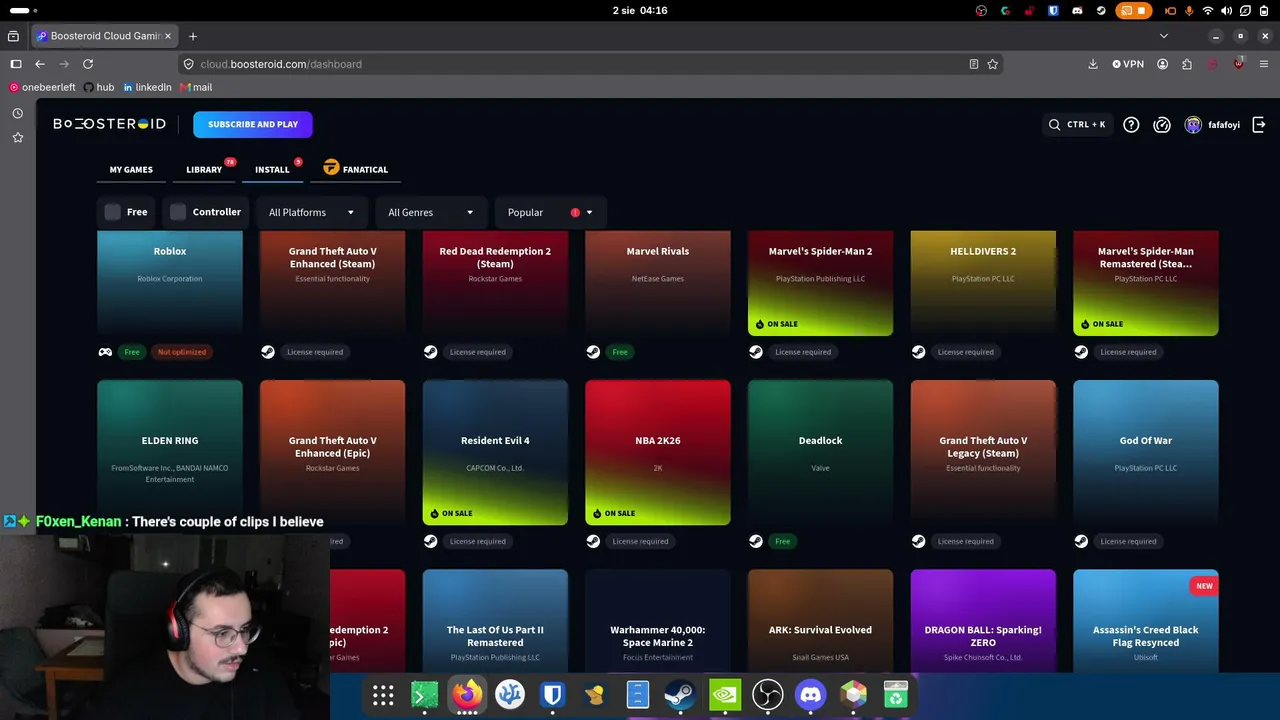Open the Marvel Rivals game card

pyautogui.click(x=658, y=283)
